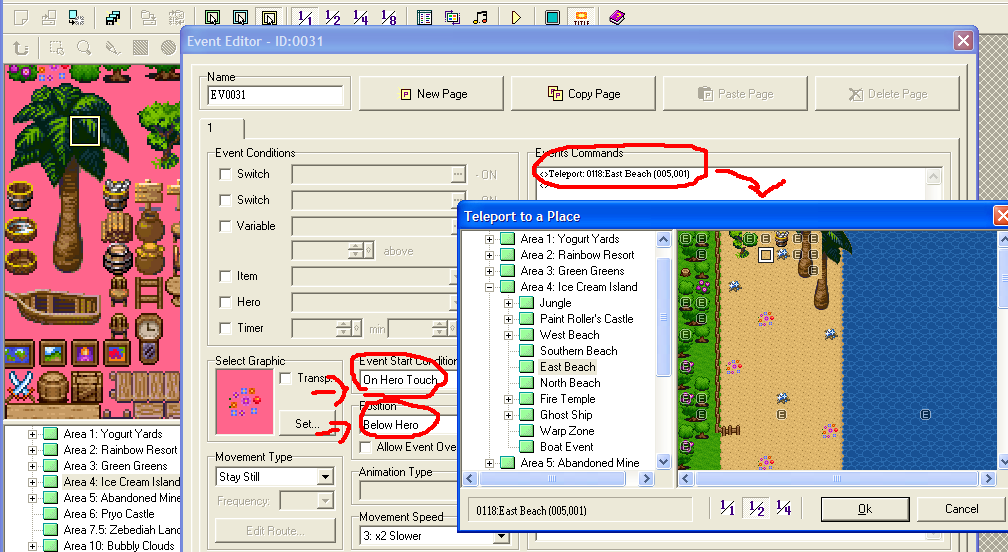The height and width of the screenshot is (552, 1008).
Task: Click the Music note toolbar icon
Action: [x=481, y=18]
